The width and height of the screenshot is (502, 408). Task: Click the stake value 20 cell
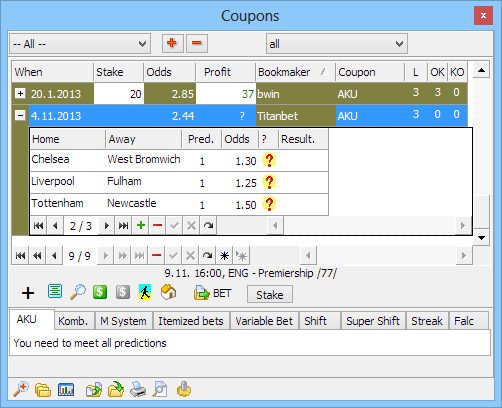pos(119,94)
